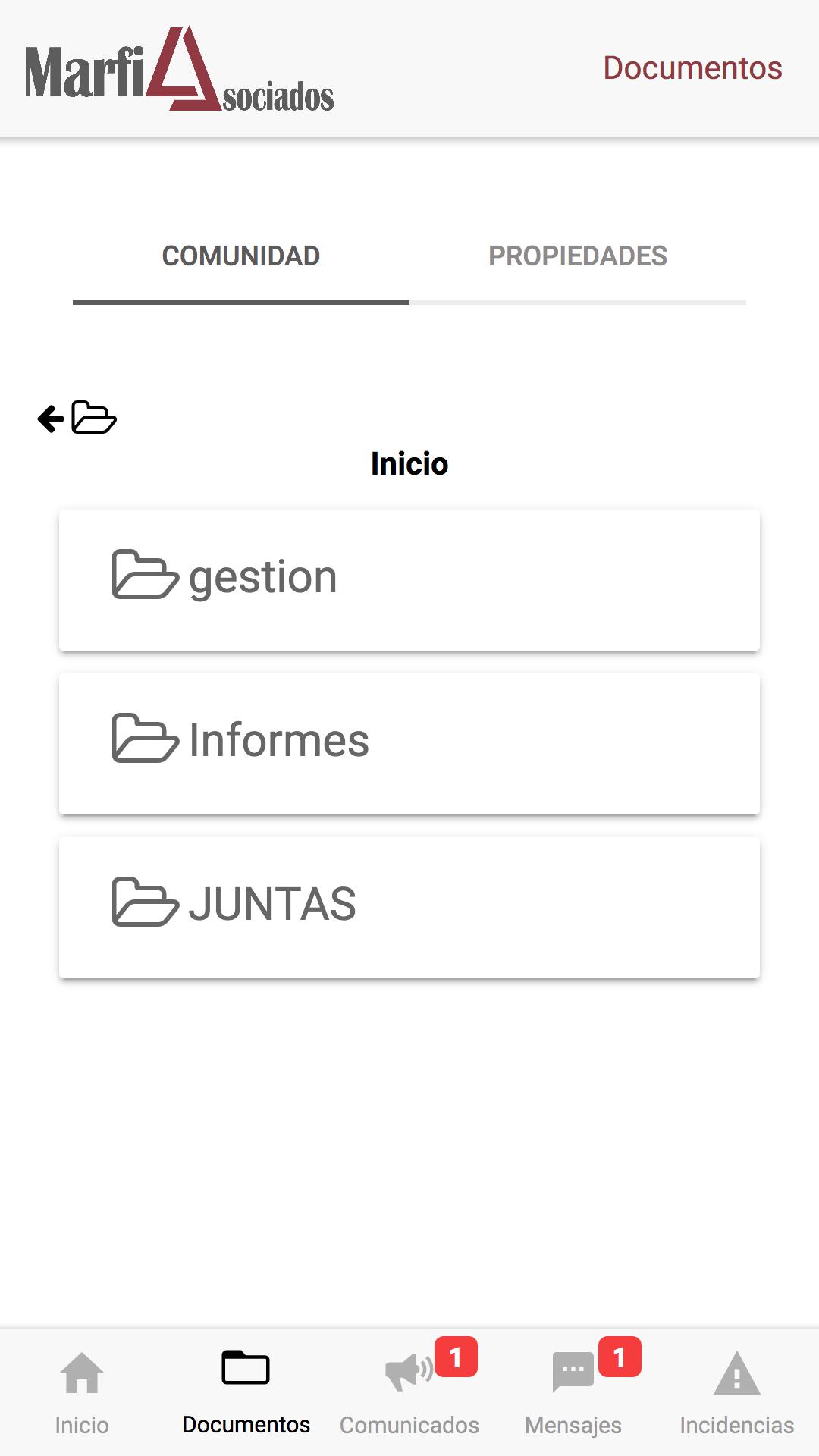819x1456 pixels.
Task: Switch to the PROPIEDADES tab
Action: coord(578,256)
